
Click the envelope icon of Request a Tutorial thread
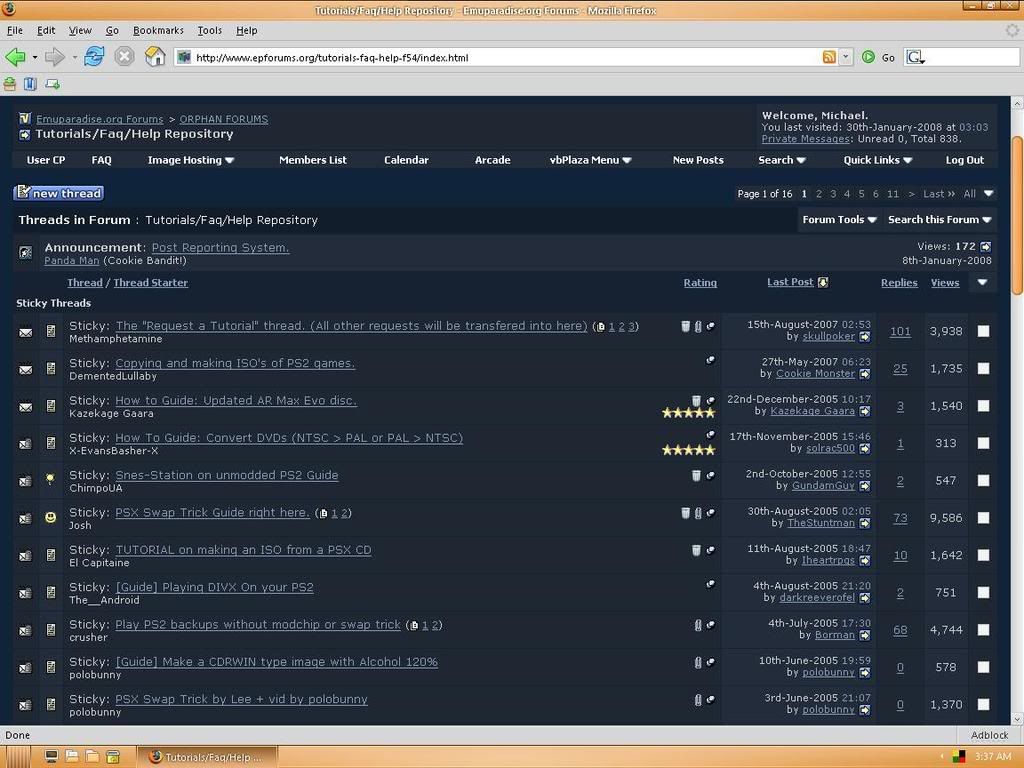pos(25,332)
